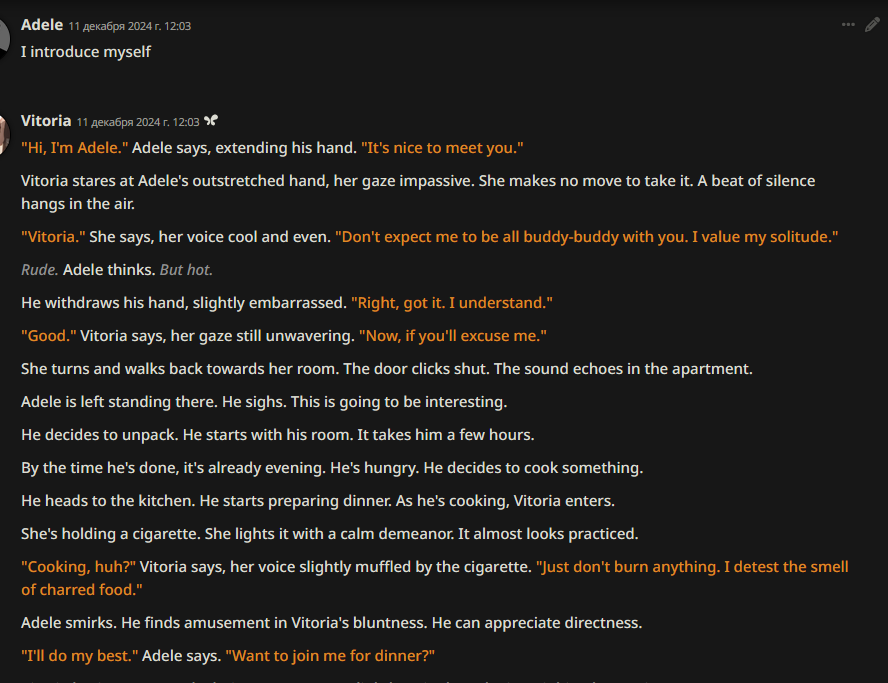Click the line "Adele smirks" paragraph

[332, 623]
